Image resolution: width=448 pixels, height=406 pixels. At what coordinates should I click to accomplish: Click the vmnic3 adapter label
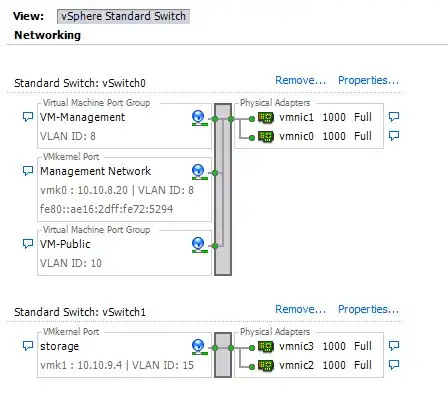pos(296,346)
